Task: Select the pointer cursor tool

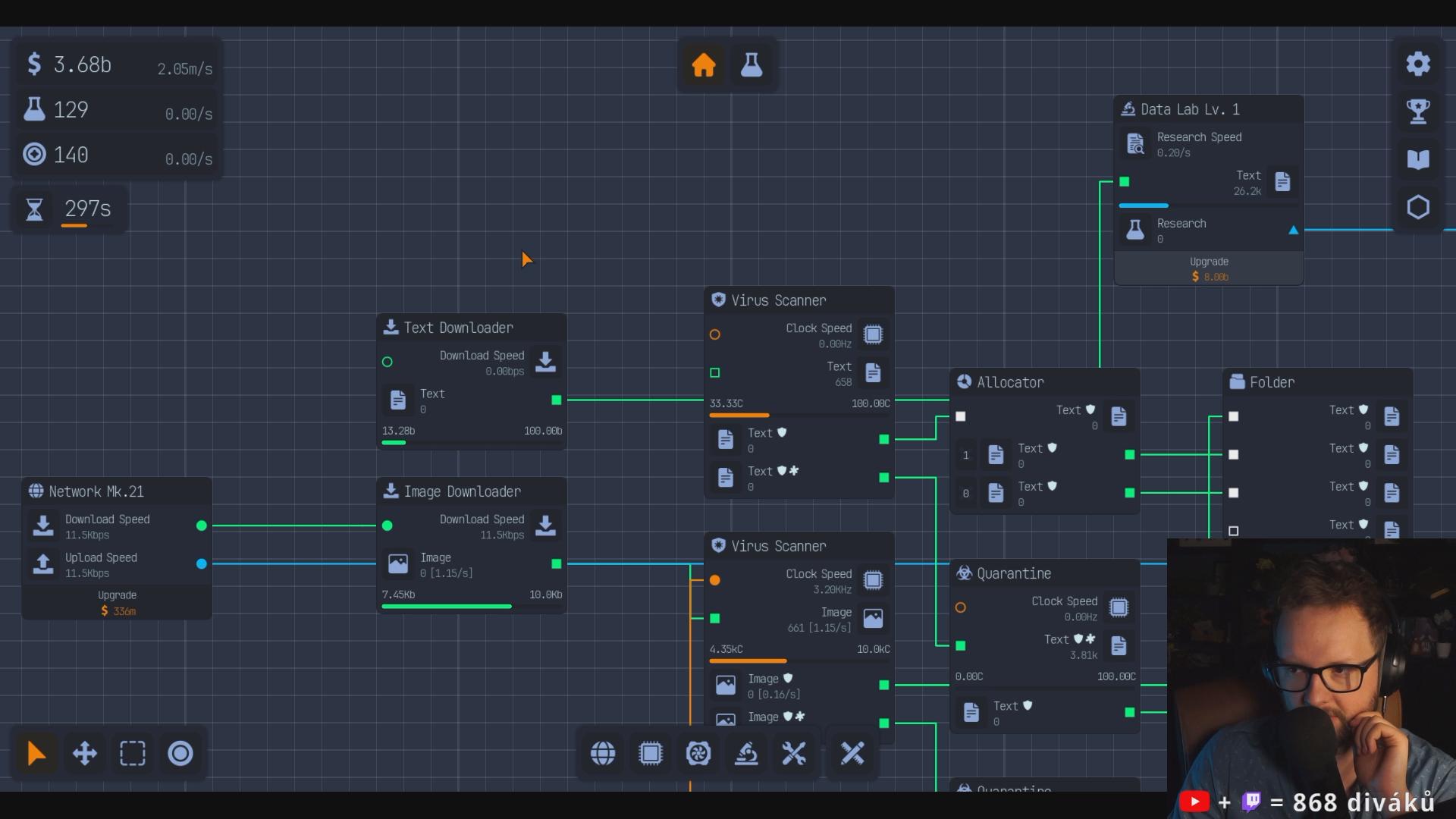Action: 36,753
